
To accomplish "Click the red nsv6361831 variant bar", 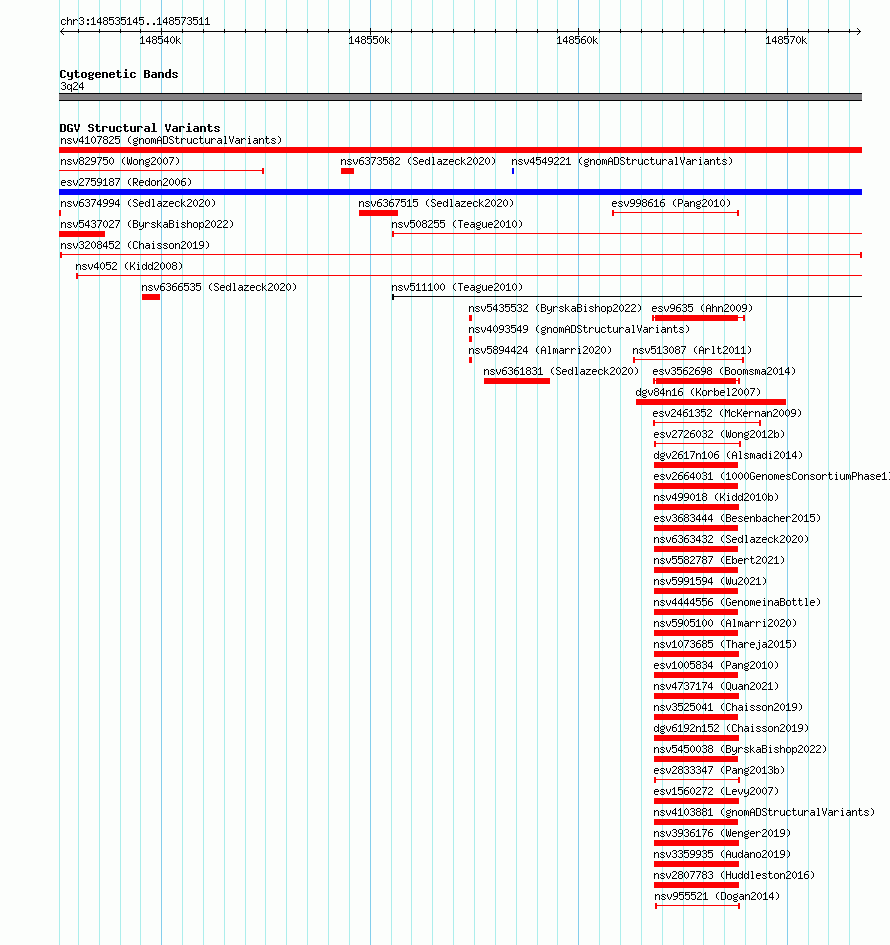I will pyautogui.click(x=517, y=381).
